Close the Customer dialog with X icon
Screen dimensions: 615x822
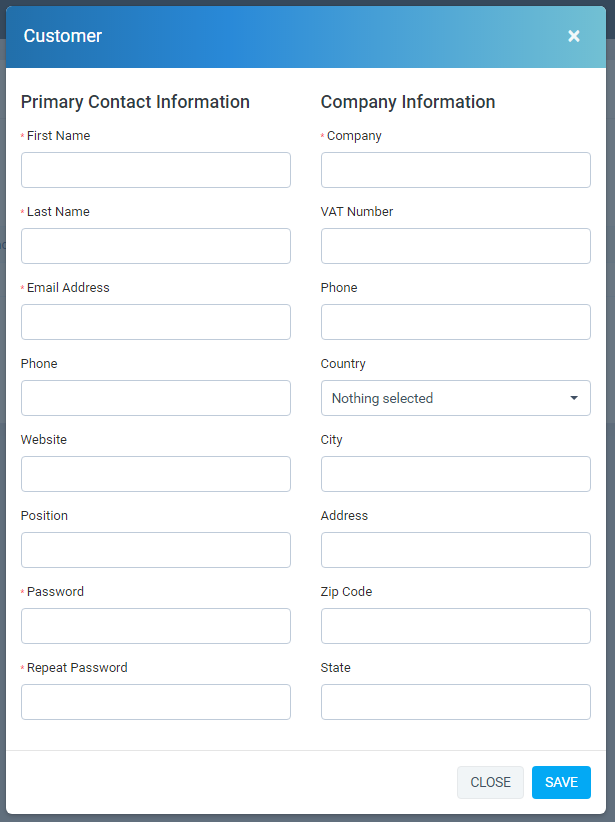pos(574,36)
